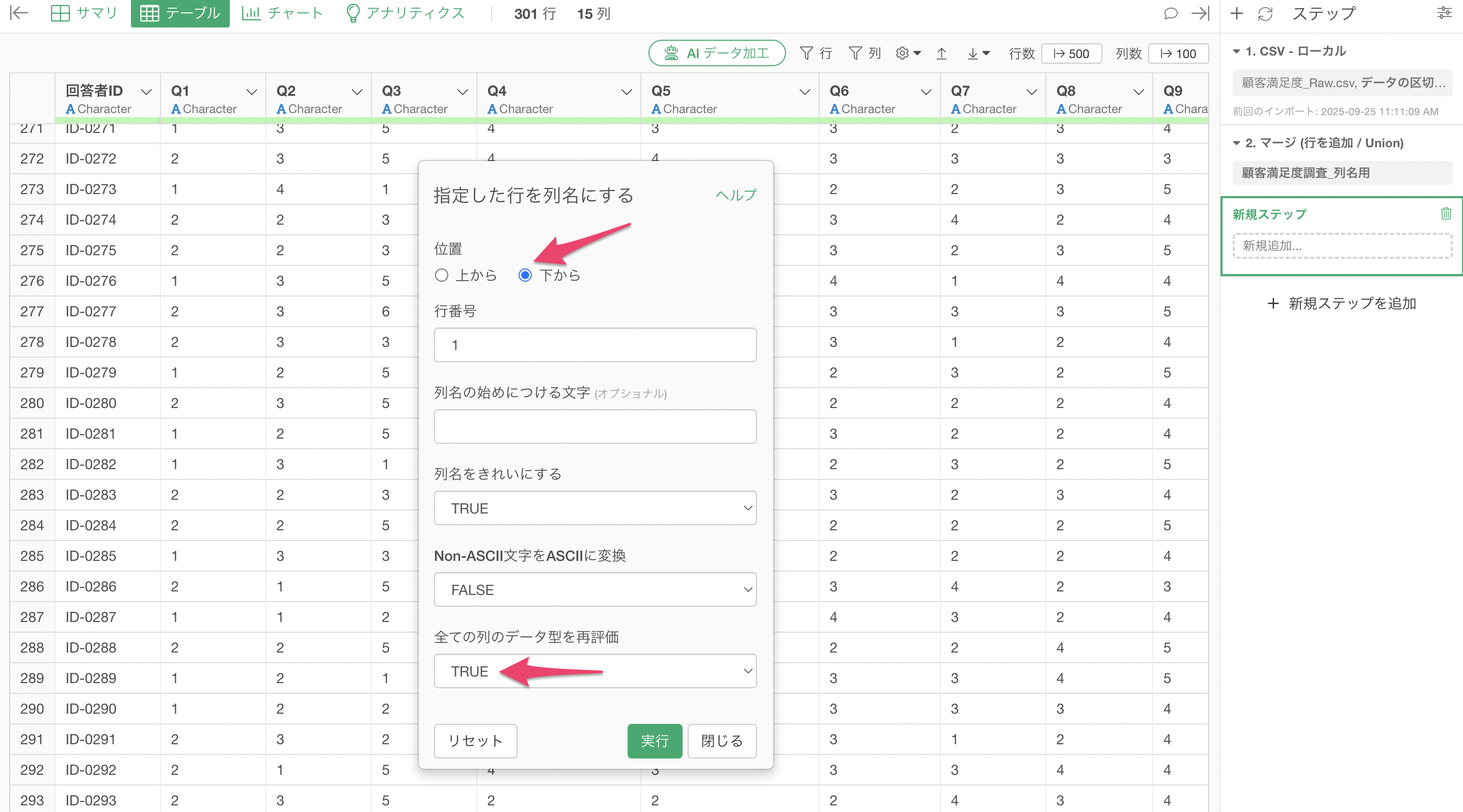Viewport: 1463px width, 812px height.
Task: Click the green 実行 button
Action: coord(654,741)
